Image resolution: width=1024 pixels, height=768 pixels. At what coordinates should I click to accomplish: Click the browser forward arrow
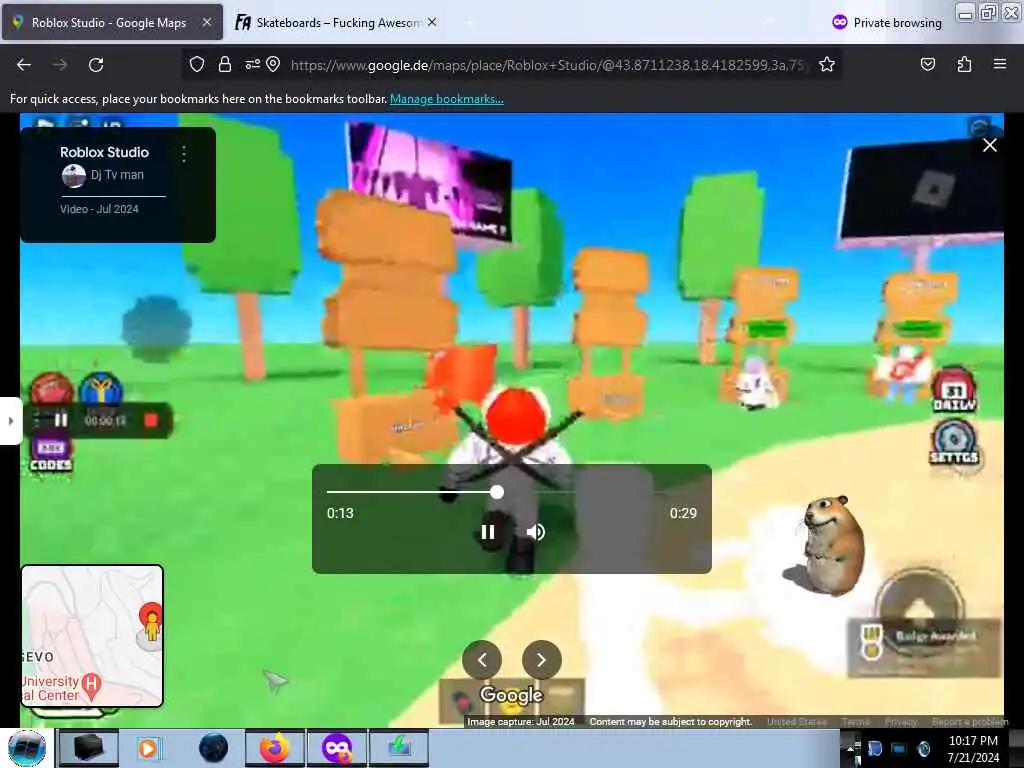click(59, 65)
